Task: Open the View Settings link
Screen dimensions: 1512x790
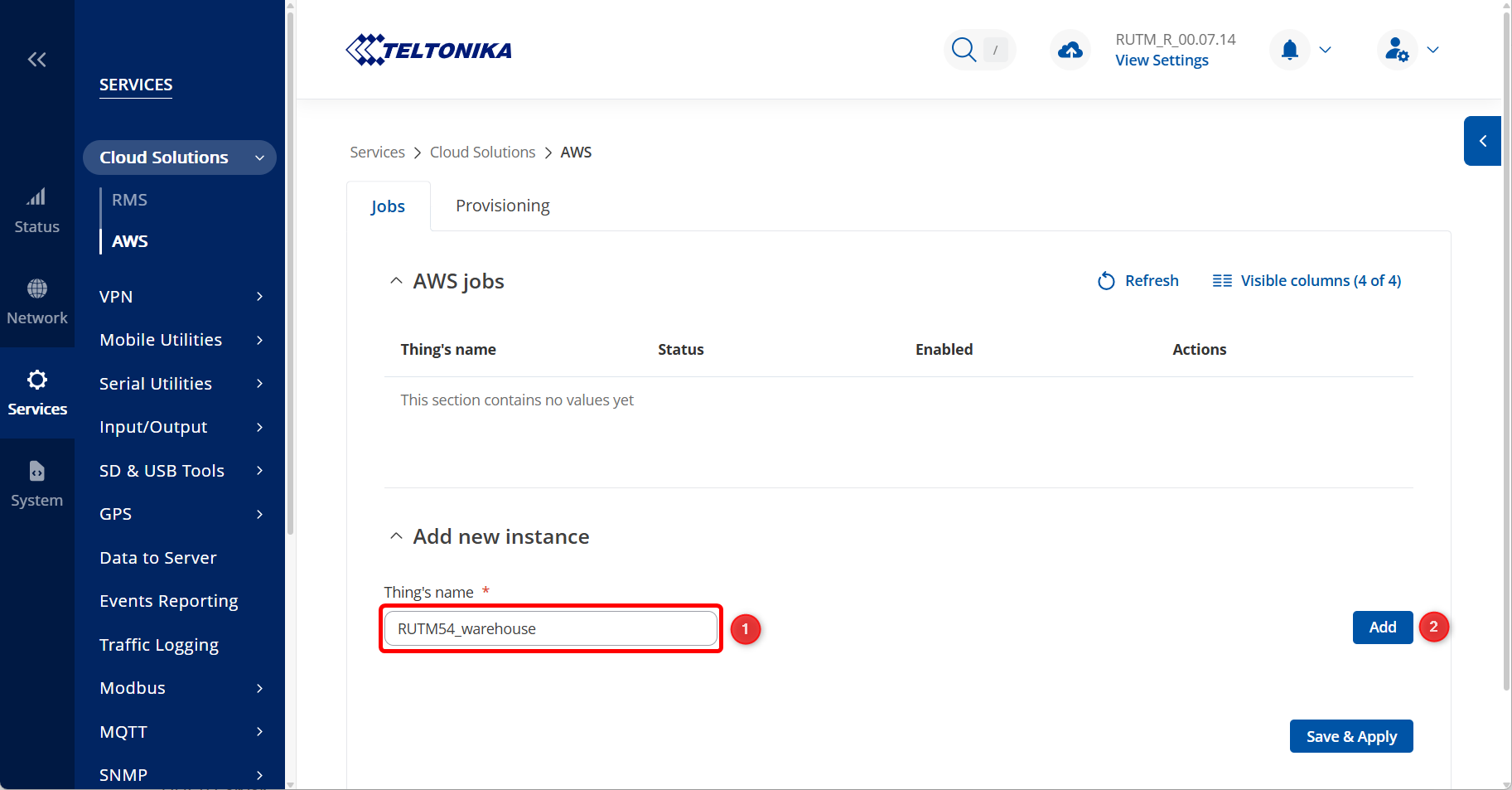Action: point(1162,61)
